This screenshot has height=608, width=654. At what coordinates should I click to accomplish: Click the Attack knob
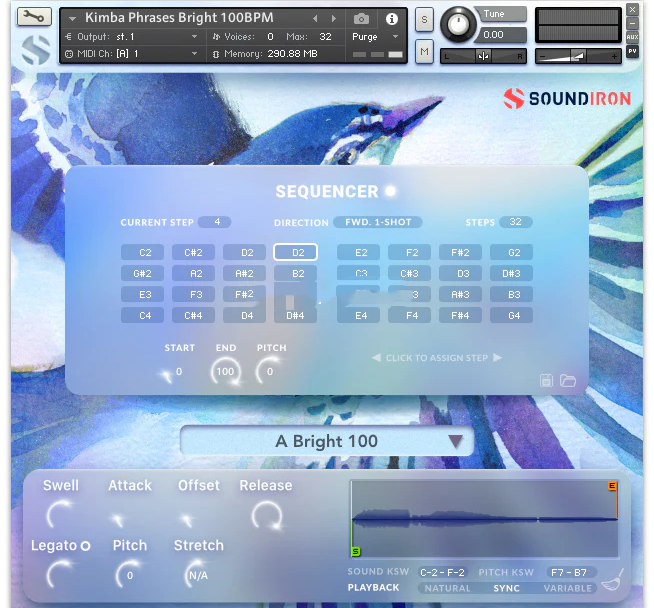[118, 518]
